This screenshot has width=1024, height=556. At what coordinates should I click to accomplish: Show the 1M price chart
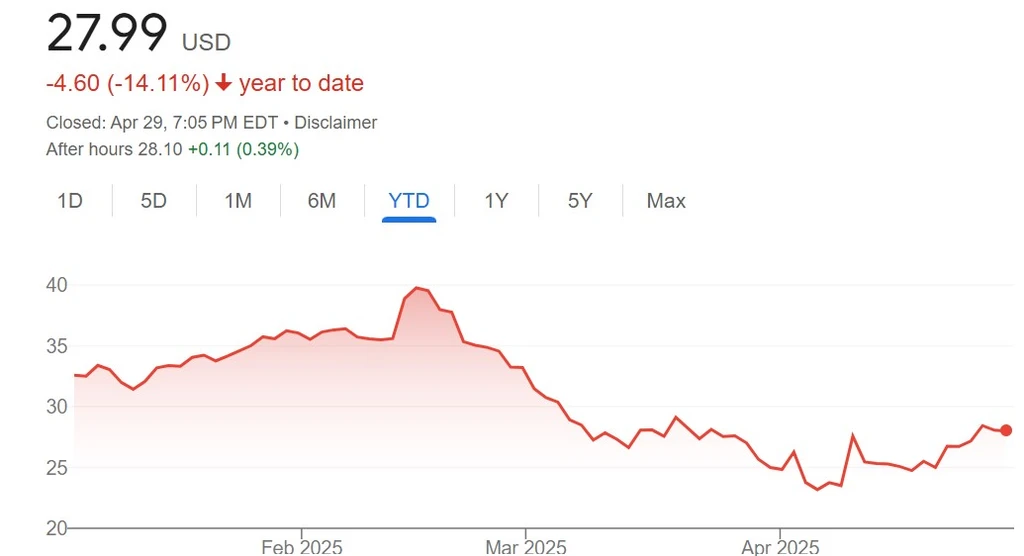pos(237,201)
